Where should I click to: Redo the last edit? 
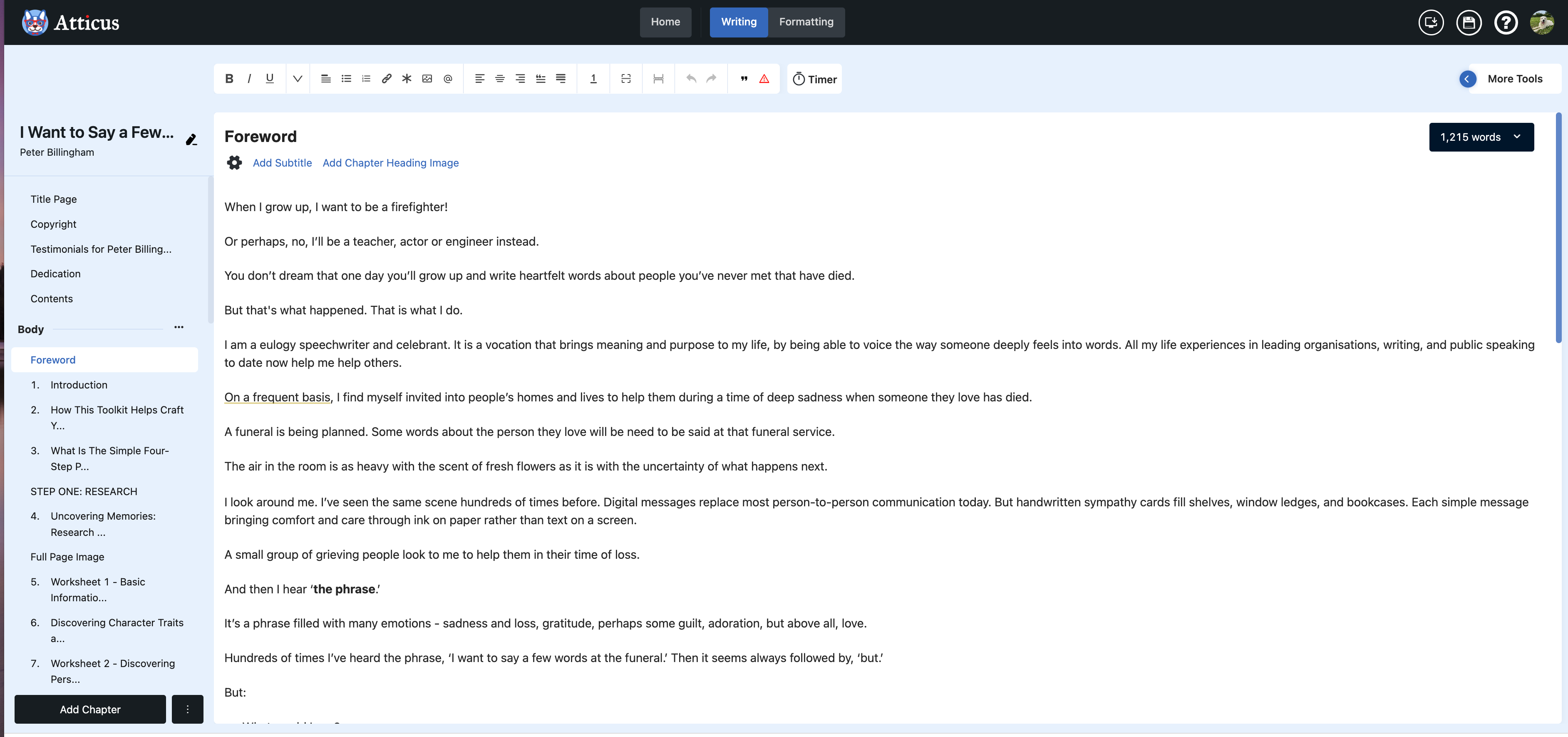[711, 79]
